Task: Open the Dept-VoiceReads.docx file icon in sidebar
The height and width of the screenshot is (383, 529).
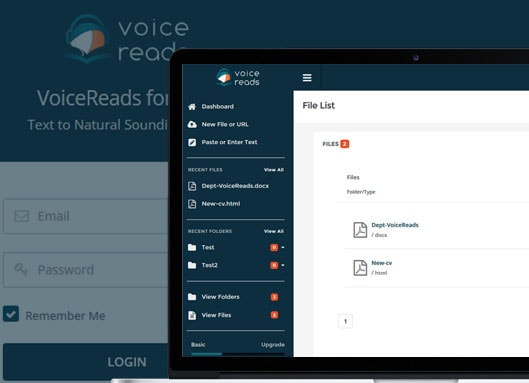Action: (192, 186)
